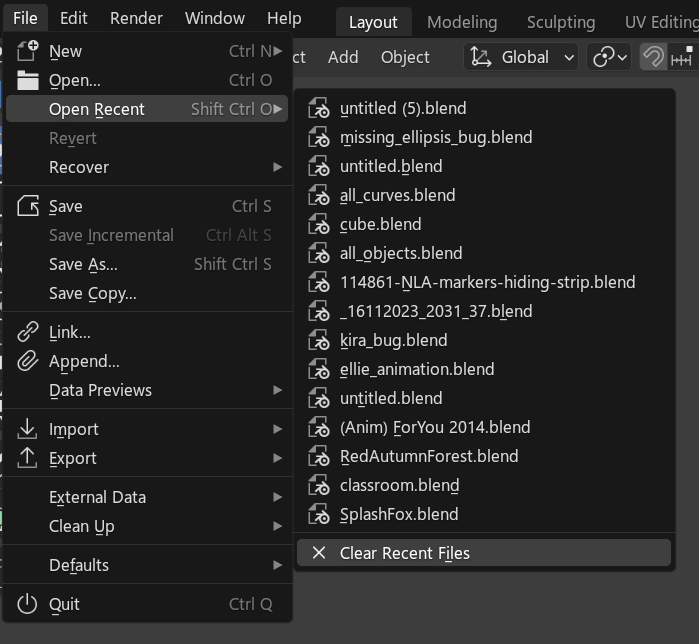
Task: Click the X icon beside Clear Recent Files
Action: pyautogui.click(x=319, y=553)
